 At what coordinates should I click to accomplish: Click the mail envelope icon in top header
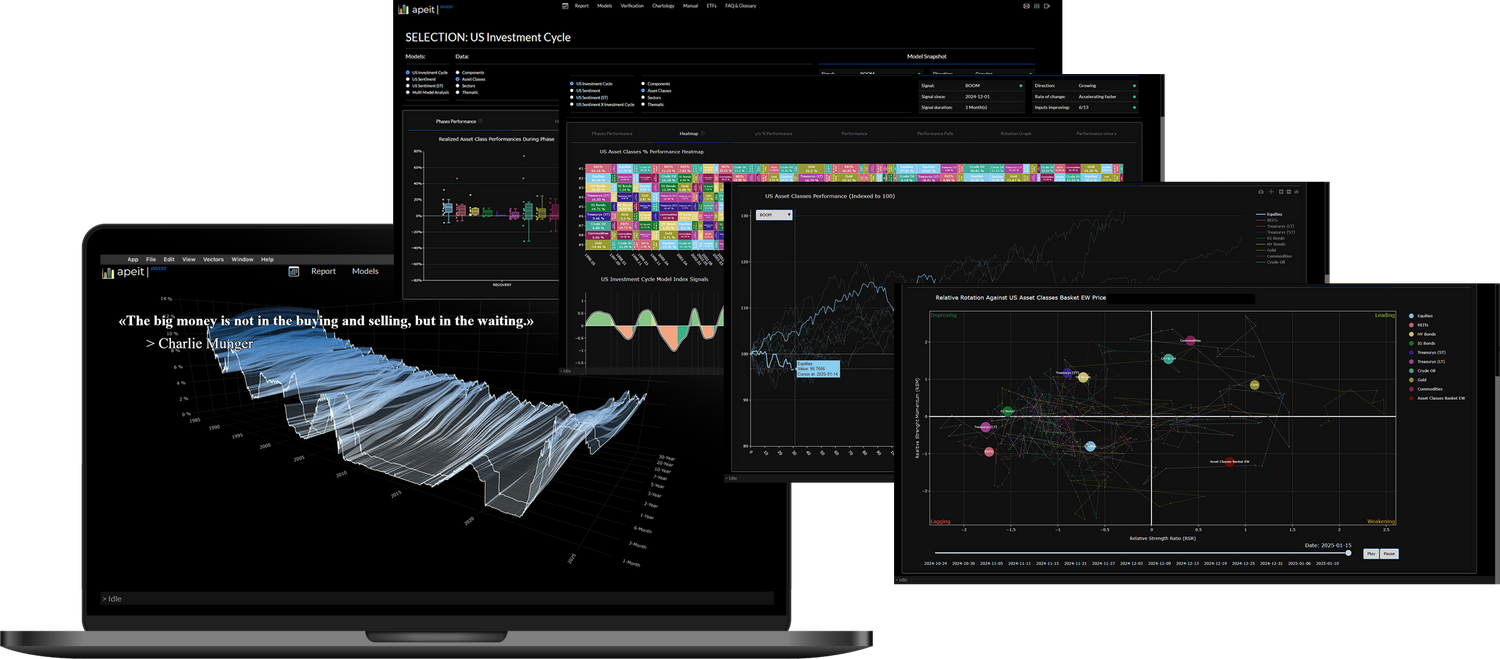click(1026, 6)
